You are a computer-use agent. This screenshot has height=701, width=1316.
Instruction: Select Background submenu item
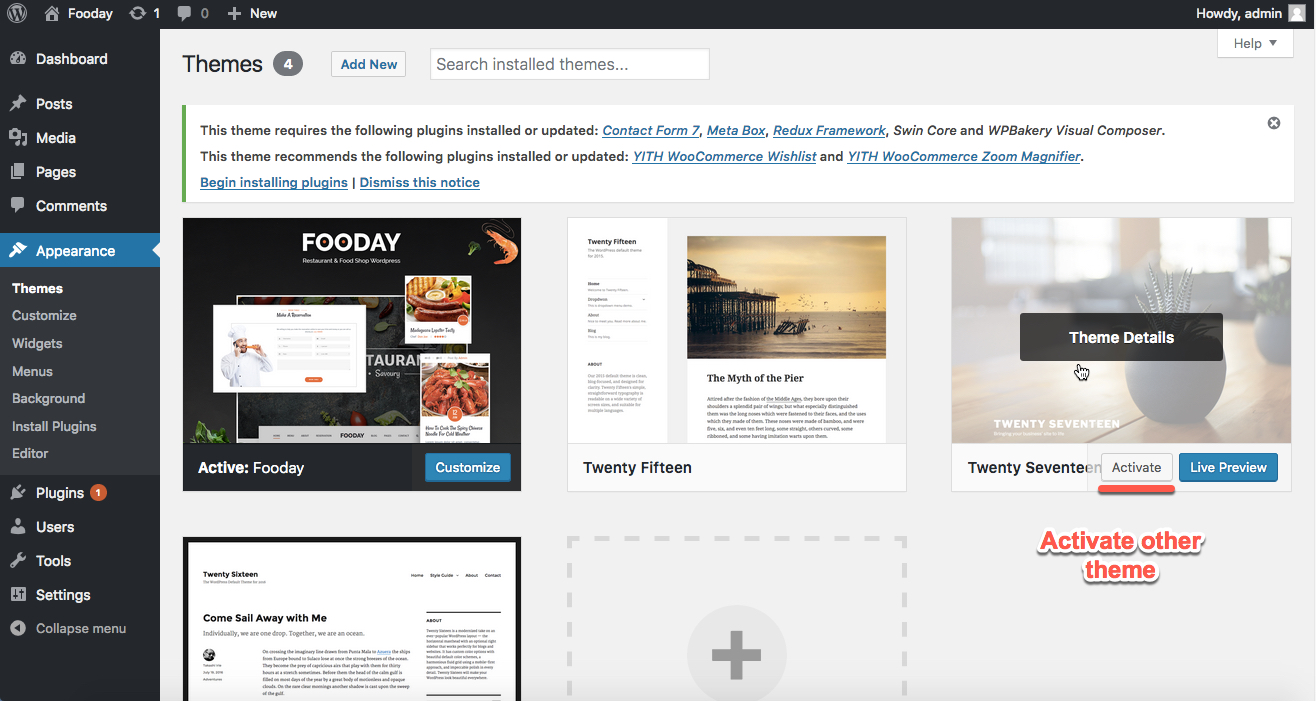(48, 398)
